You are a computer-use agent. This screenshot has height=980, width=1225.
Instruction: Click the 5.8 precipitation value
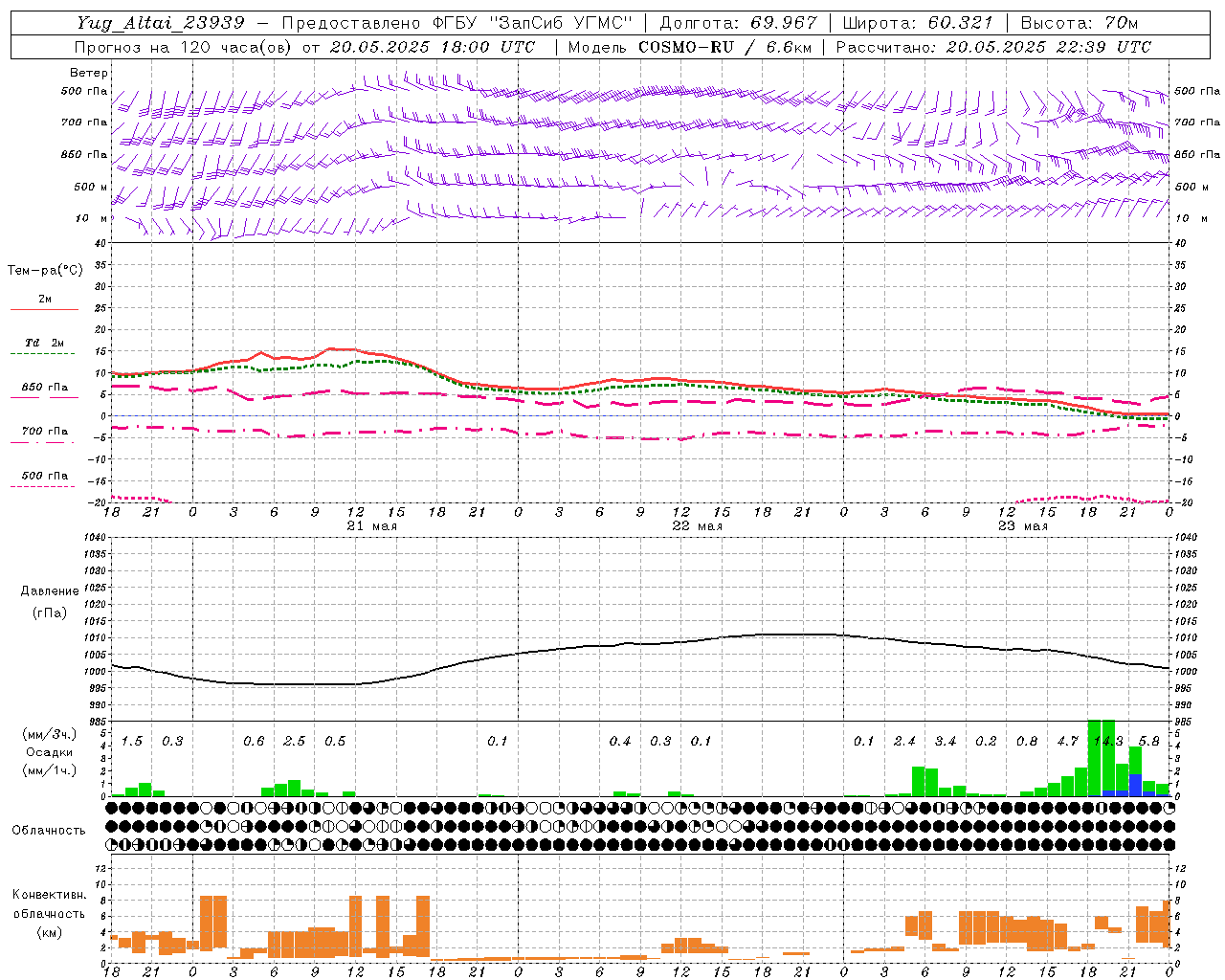point(1148,742)
